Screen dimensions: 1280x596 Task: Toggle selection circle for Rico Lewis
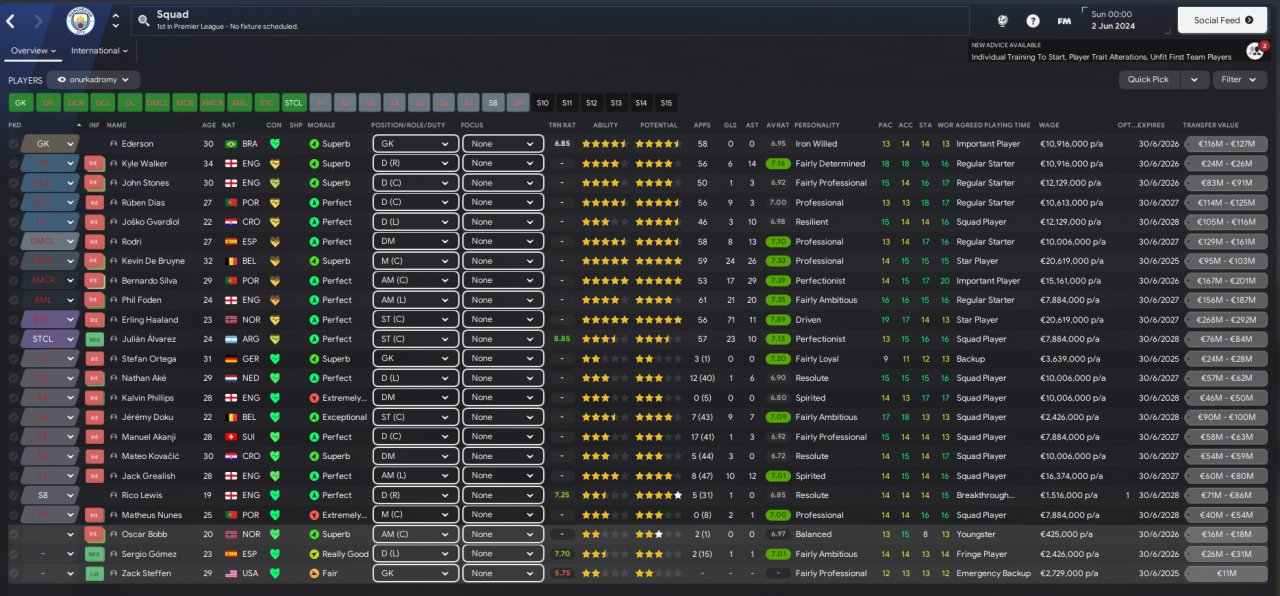coord(13,495)
